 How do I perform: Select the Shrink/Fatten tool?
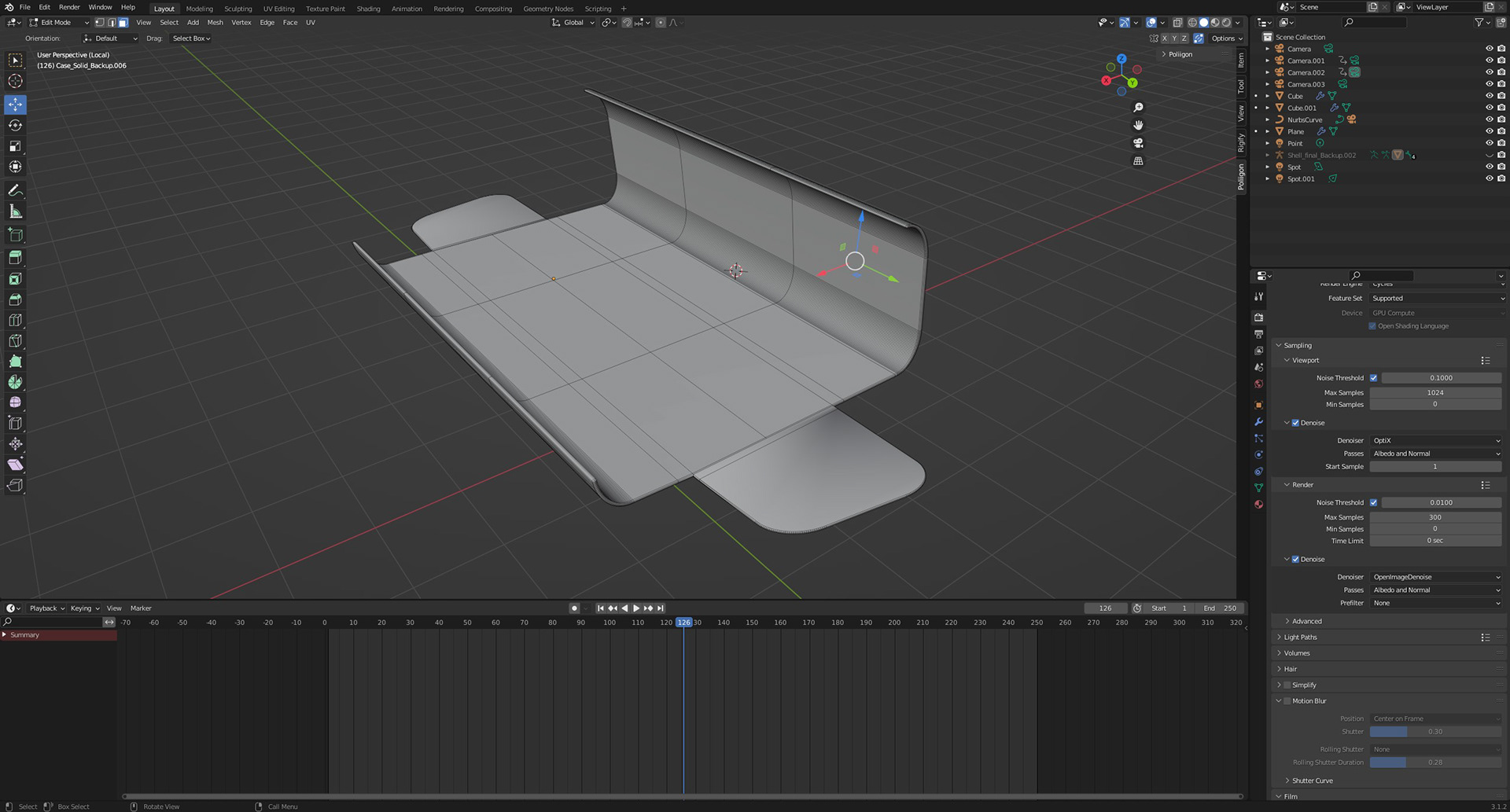coord(15,444)
